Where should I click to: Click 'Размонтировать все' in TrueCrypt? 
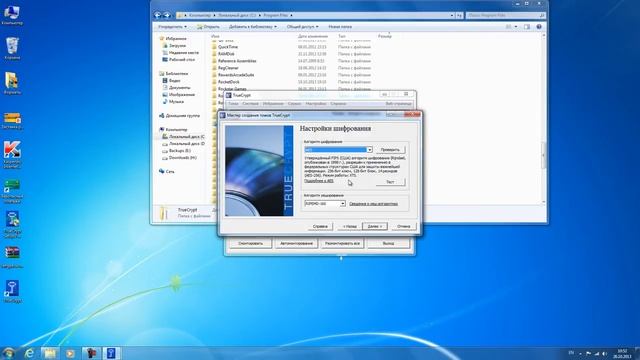pyautogui.click(x=342, y=243)
